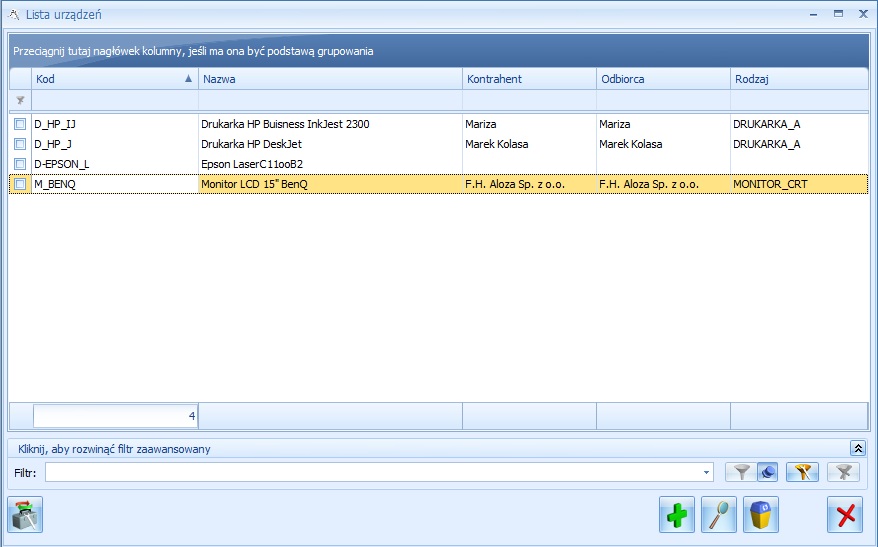Sort by Kod column header
Image resolution: width=878 pixels, height=547 pixels.
tap(115, 79)
